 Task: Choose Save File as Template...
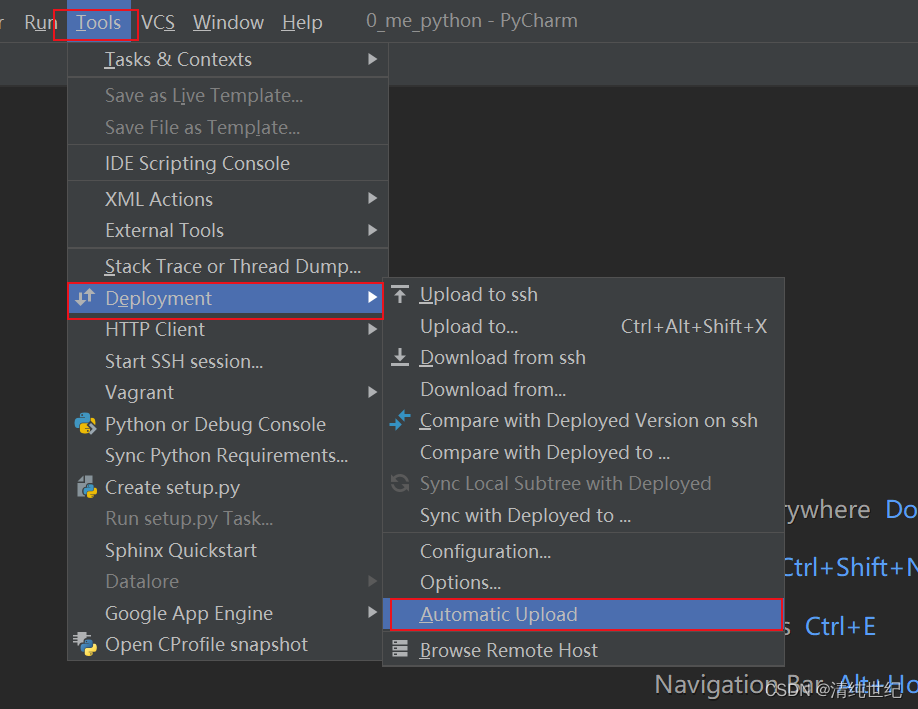click(x=228, y=127)
